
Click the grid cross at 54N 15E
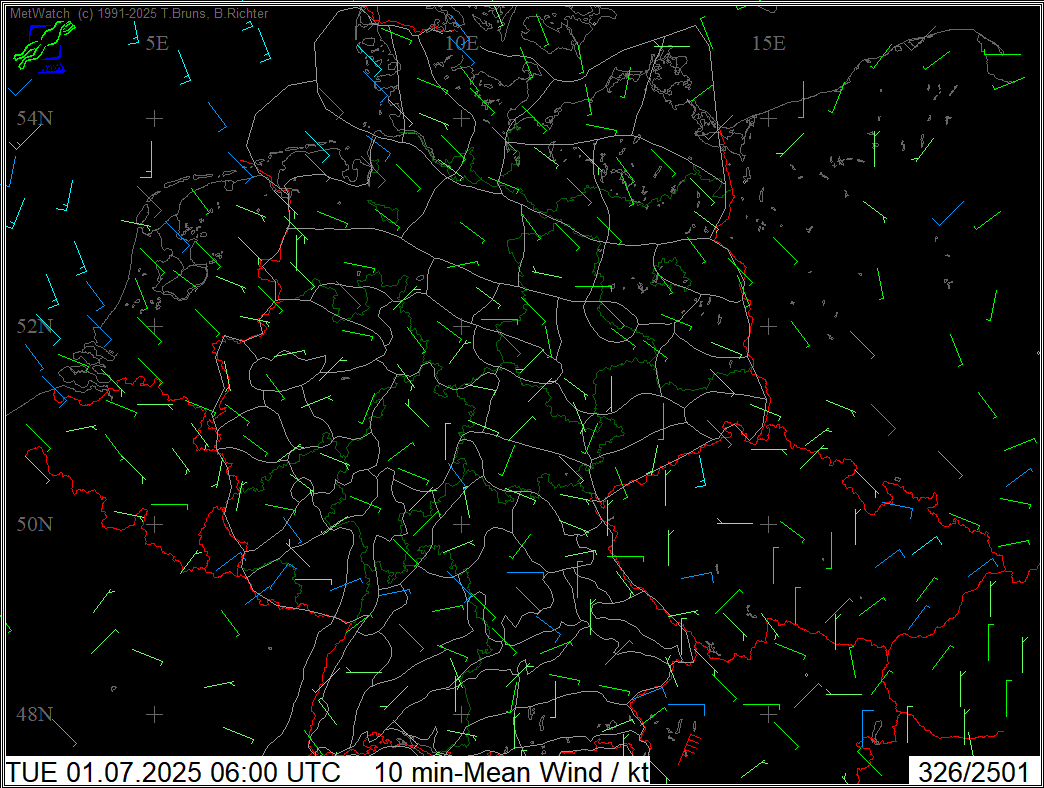(768, 118)
